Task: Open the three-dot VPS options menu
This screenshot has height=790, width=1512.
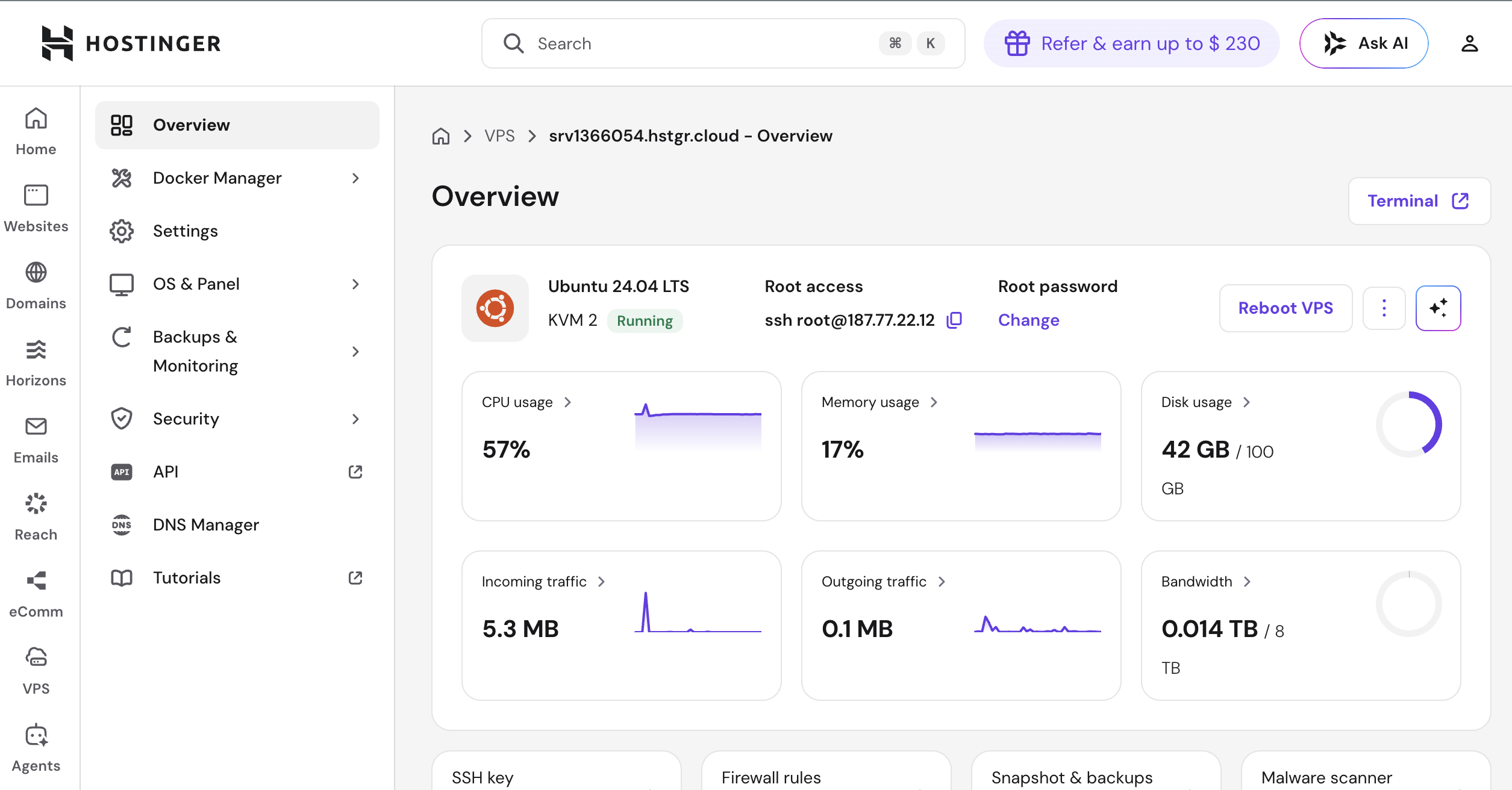Action: [x=1384, y=308]
